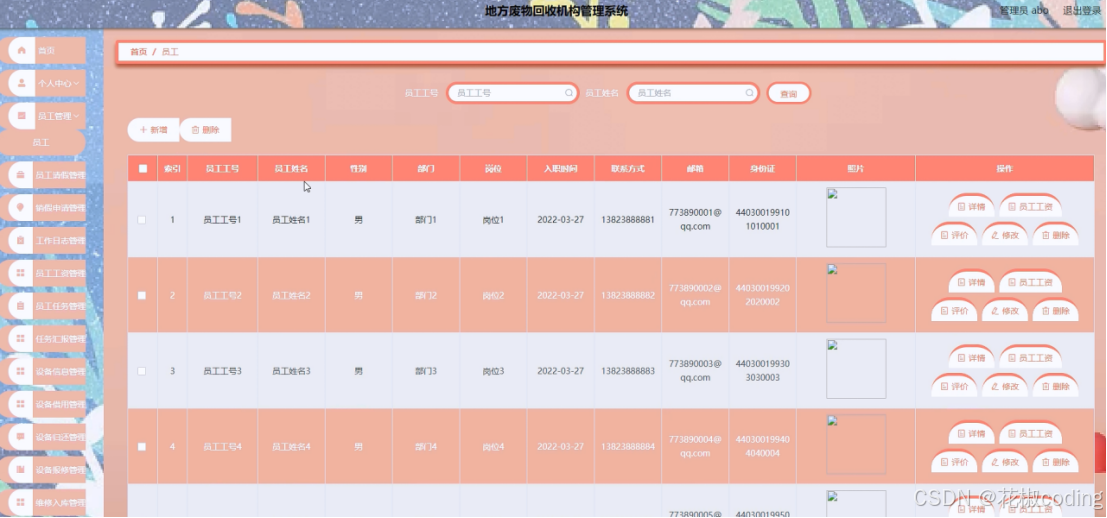The image size is (1107, 518).
Task: Click 删除 in row of 员工姓名2
Action: [1055, 311]
